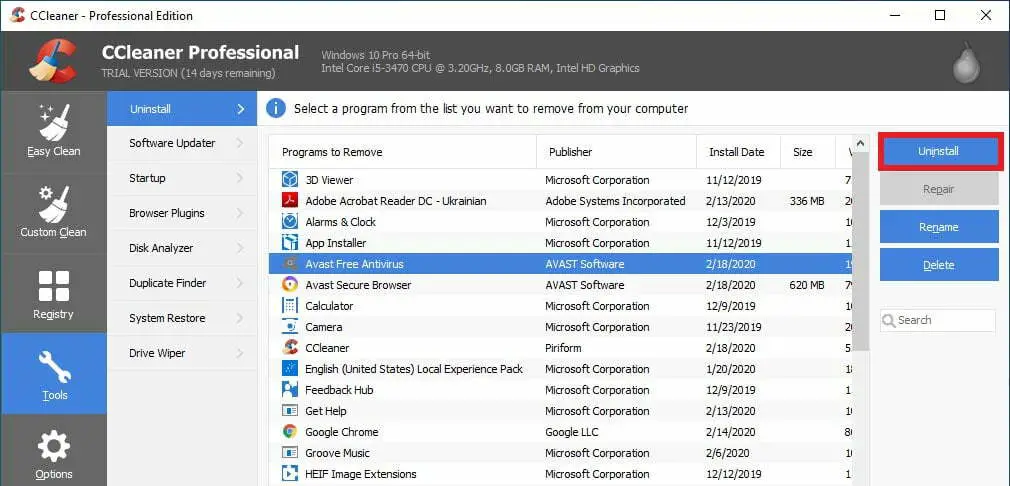This screenshot has width=1010, height=486.
Task: Open Options gear in sidebar
Action: (53, 454)
